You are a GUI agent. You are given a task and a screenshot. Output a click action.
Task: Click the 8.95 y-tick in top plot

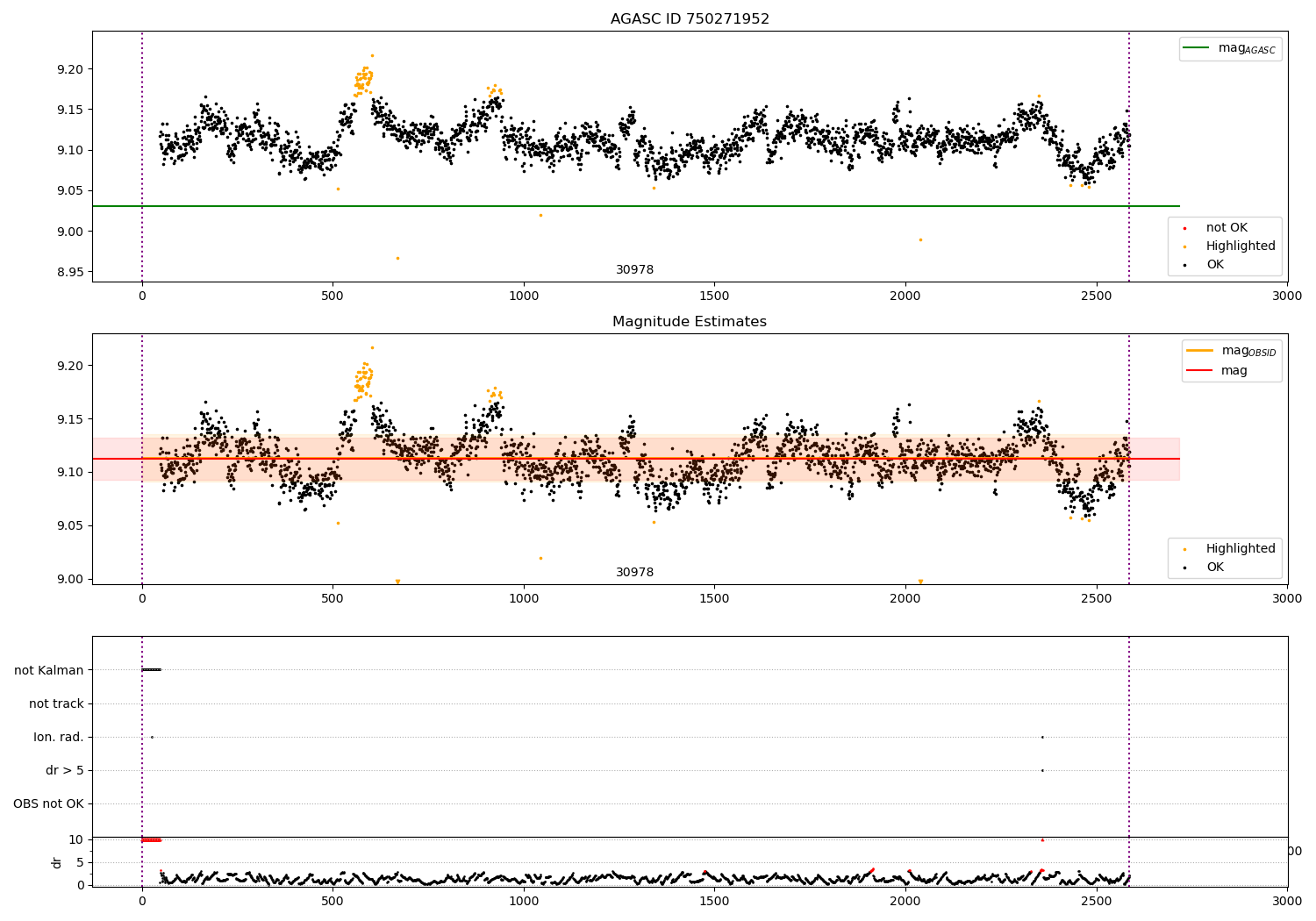70,272
